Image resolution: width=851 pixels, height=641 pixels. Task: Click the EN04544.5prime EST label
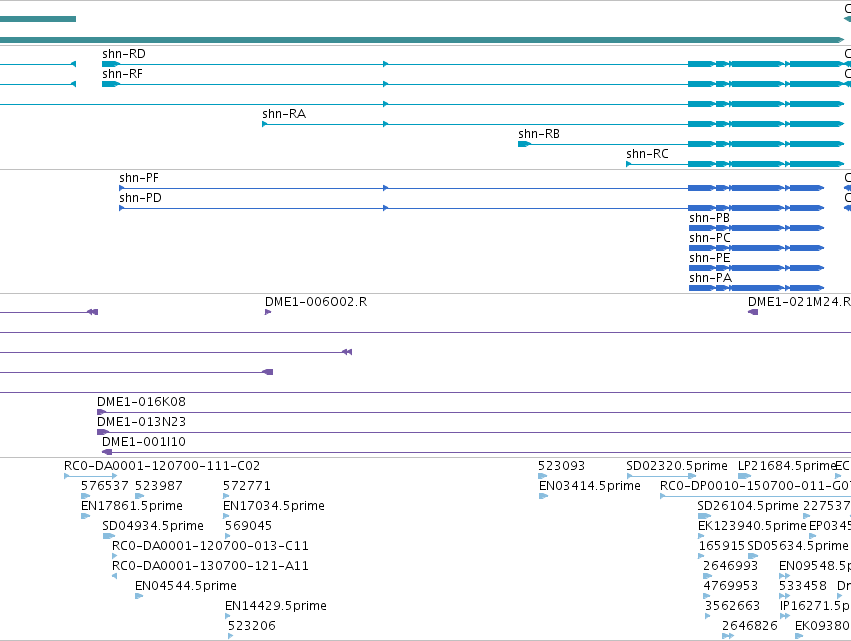[x=186, y=586]
